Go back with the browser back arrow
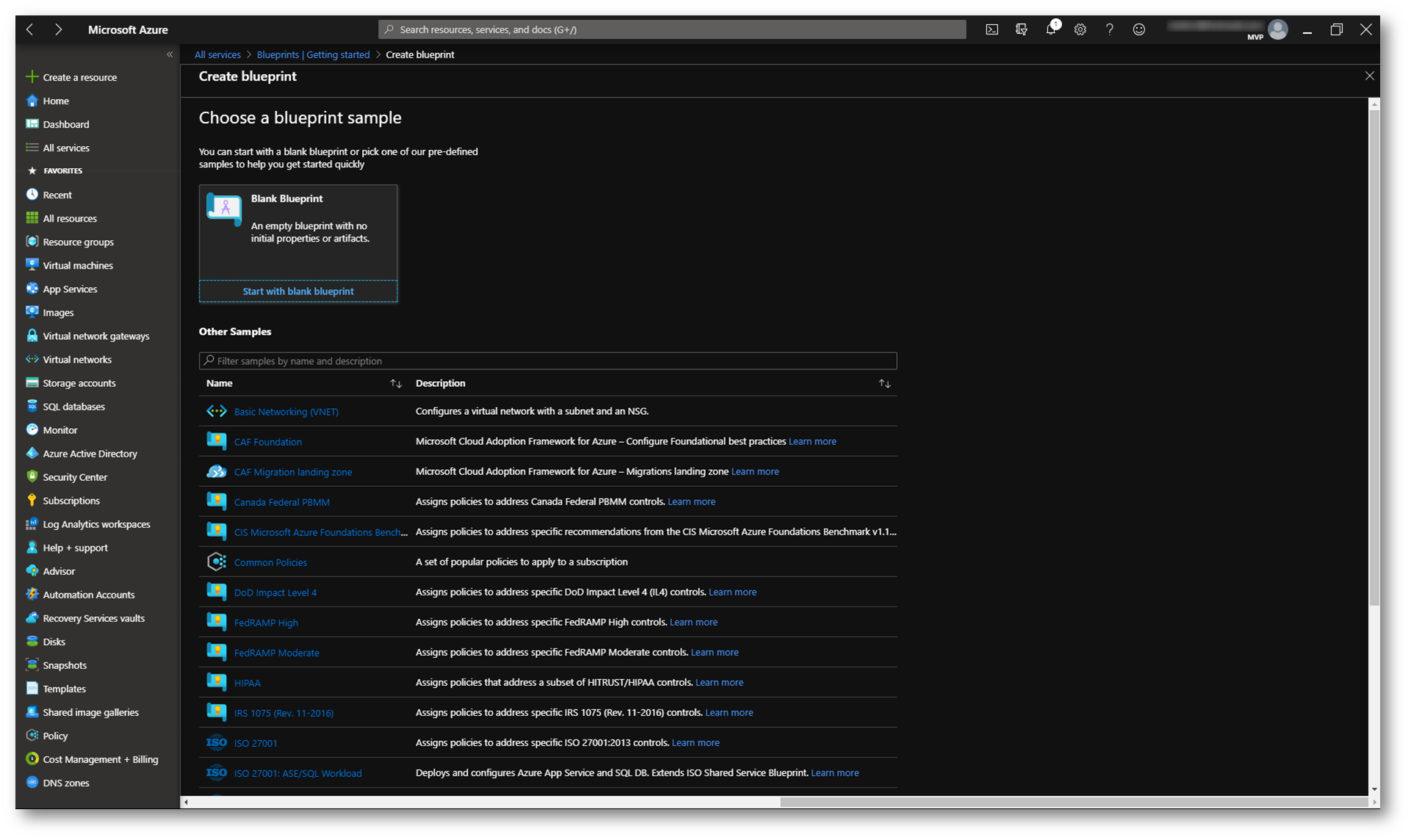 30,29
